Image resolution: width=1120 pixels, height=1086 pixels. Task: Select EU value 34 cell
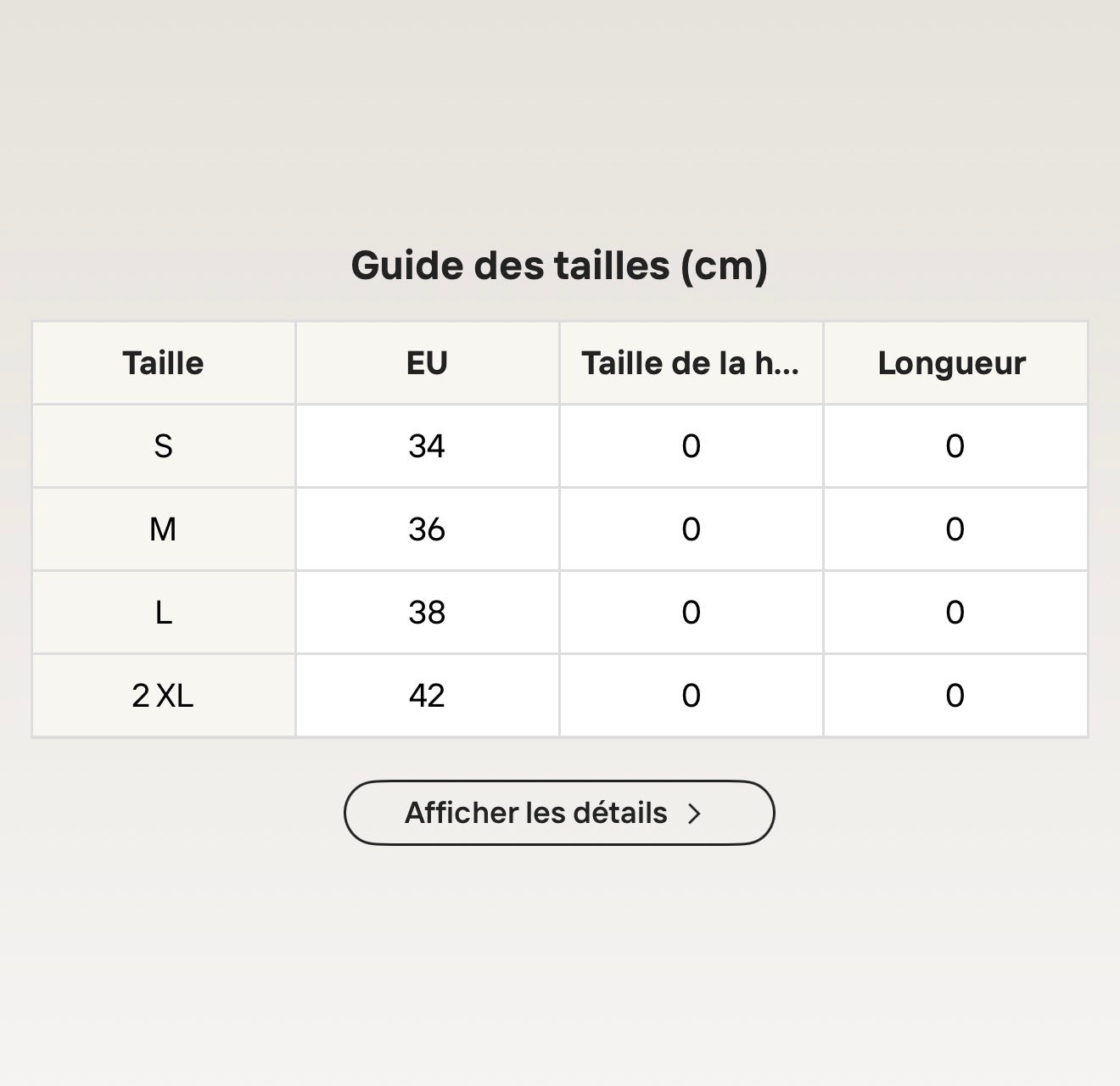tap(428, 446)
